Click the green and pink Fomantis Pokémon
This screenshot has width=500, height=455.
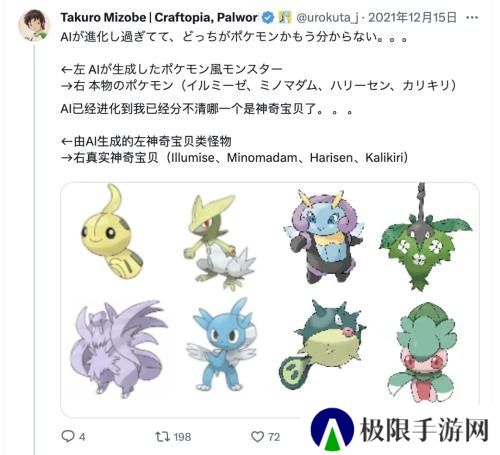(x=422, y=352)
